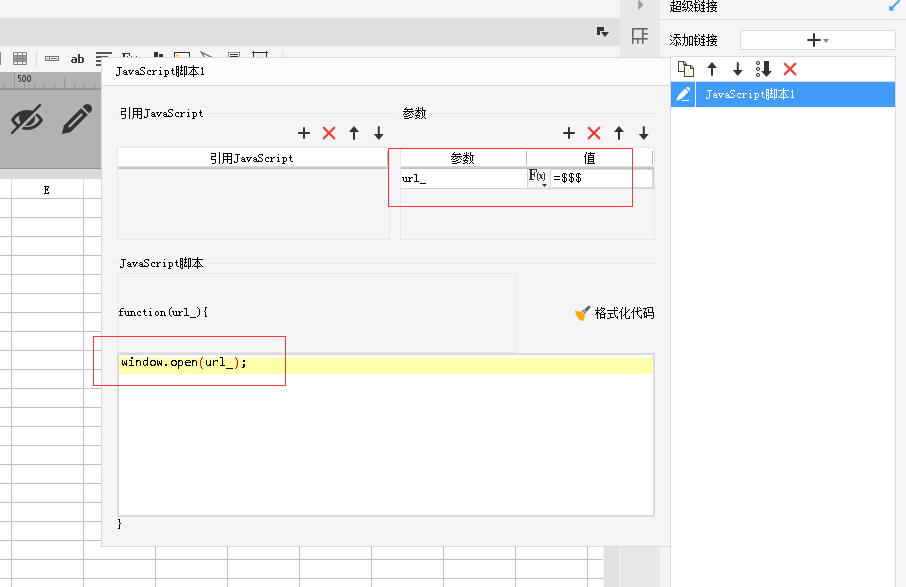
Task: Open the F(x) formula type selector
Action: tap(537, 177)
